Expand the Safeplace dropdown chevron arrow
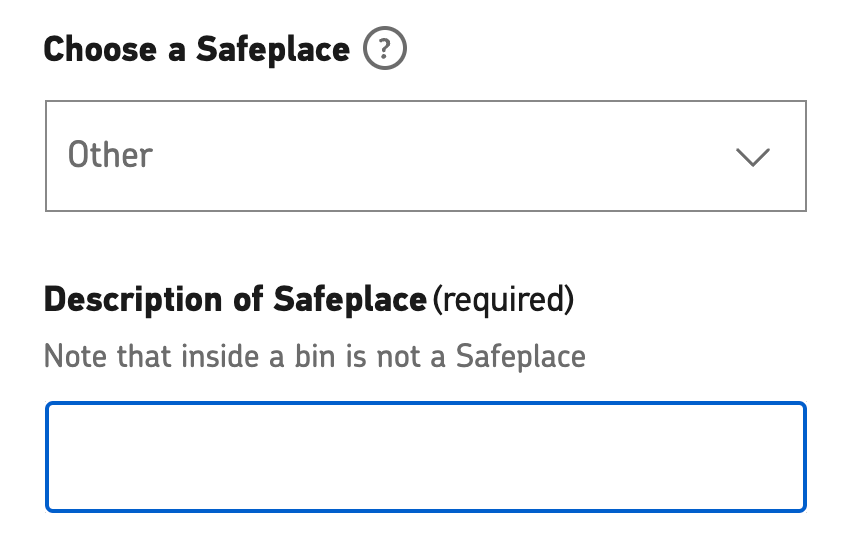This screenshot has height=548, width=866. pos(753,157)
